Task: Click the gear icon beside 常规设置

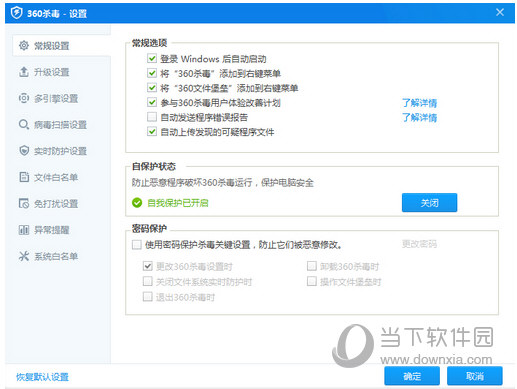Action: 24,45
